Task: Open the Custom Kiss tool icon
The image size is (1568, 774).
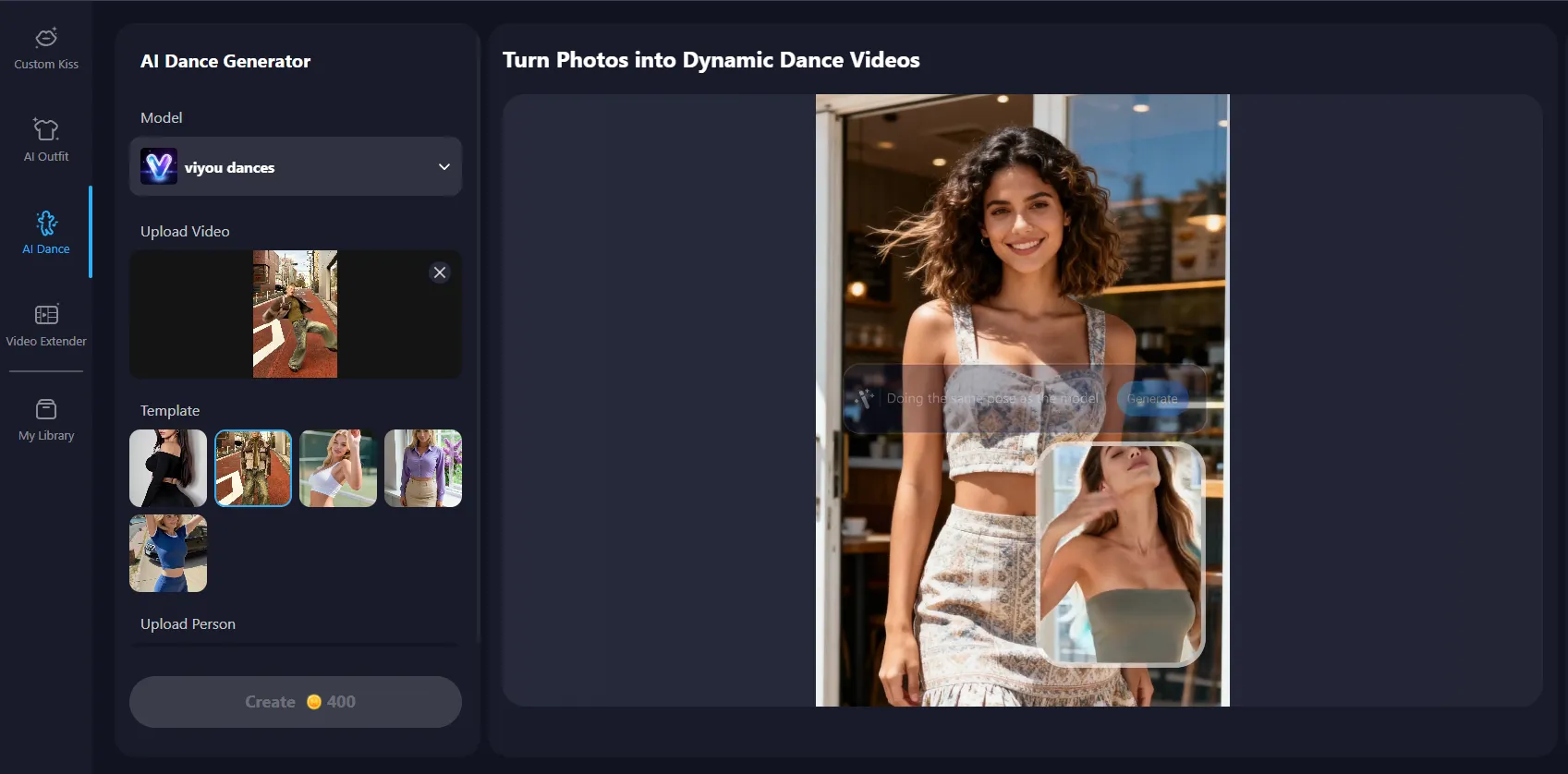Action: 46,38
